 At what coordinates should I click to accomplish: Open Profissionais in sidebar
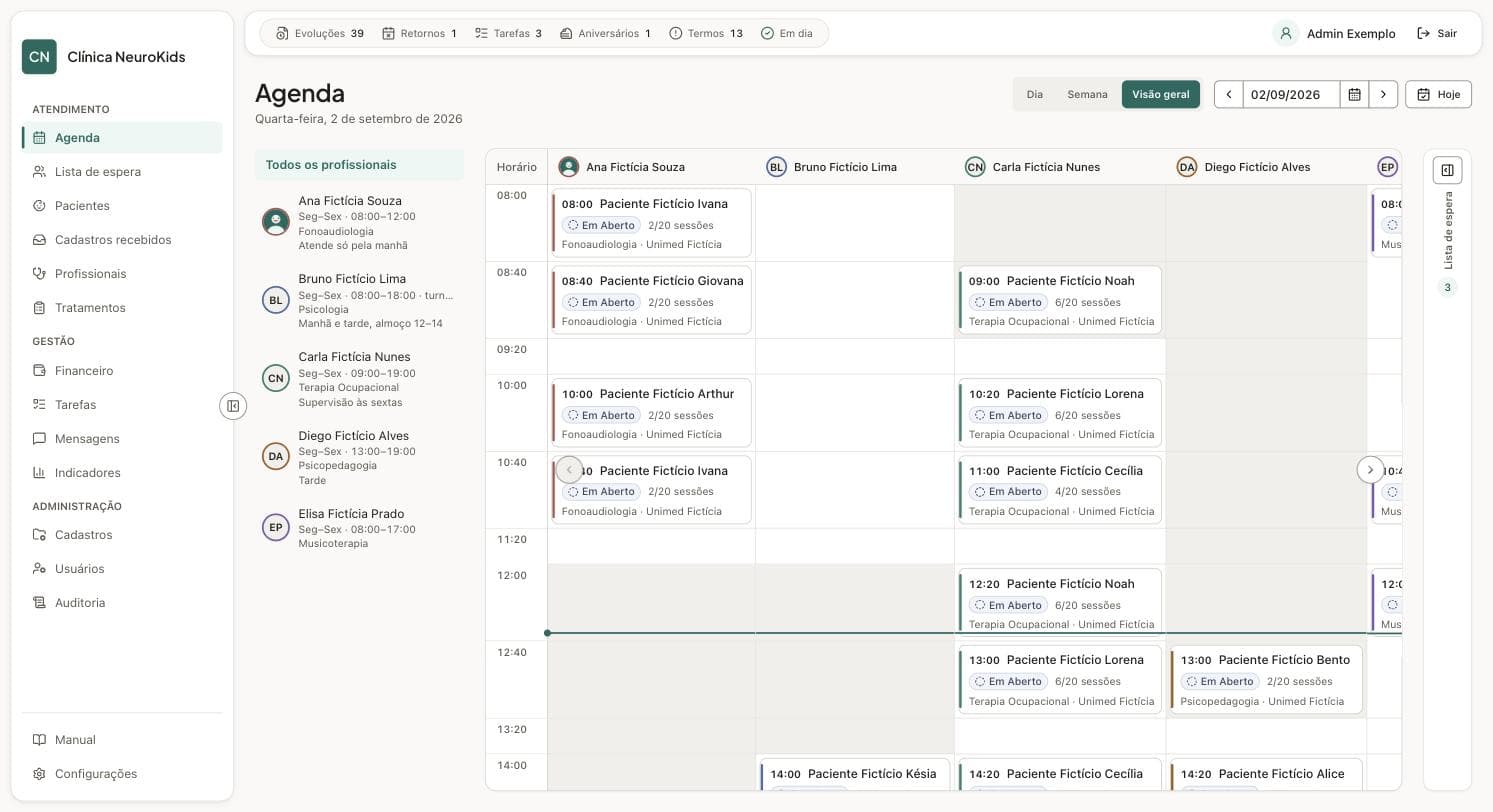(x=122, y=274)
